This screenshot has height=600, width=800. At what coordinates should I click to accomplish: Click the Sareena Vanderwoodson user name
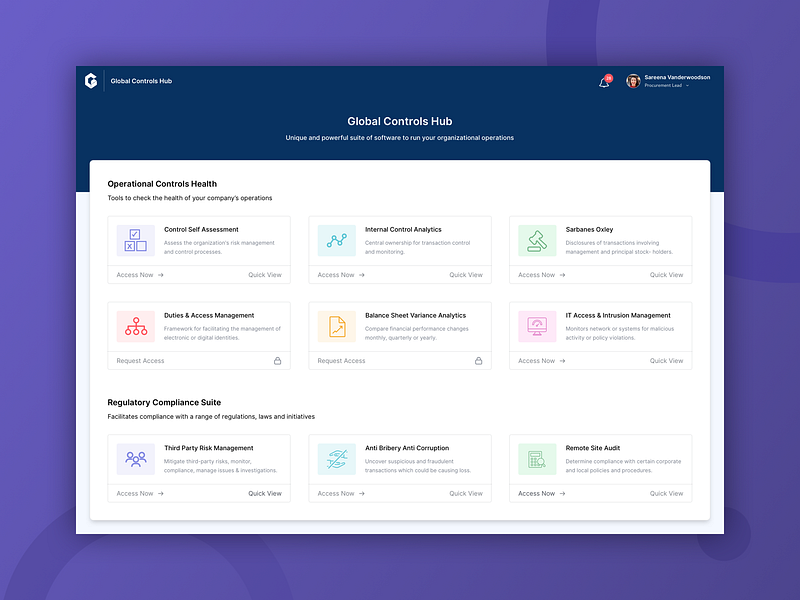click(x=677, y=78)
